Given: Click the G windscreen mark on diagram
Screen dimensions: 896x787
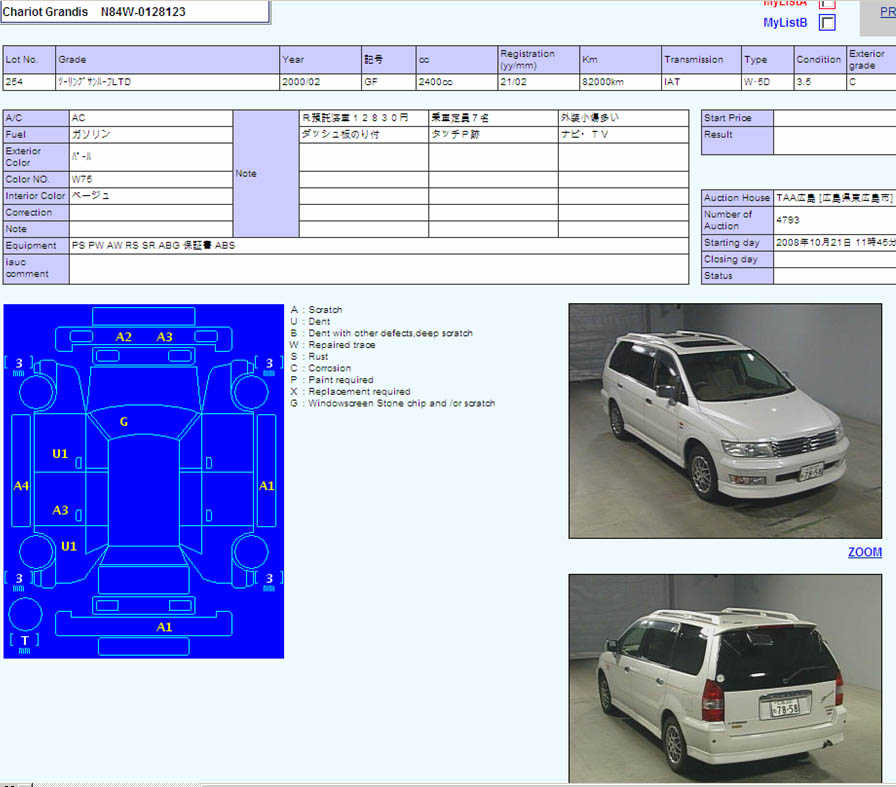Looking at the screenshot, I should [124, 422].
